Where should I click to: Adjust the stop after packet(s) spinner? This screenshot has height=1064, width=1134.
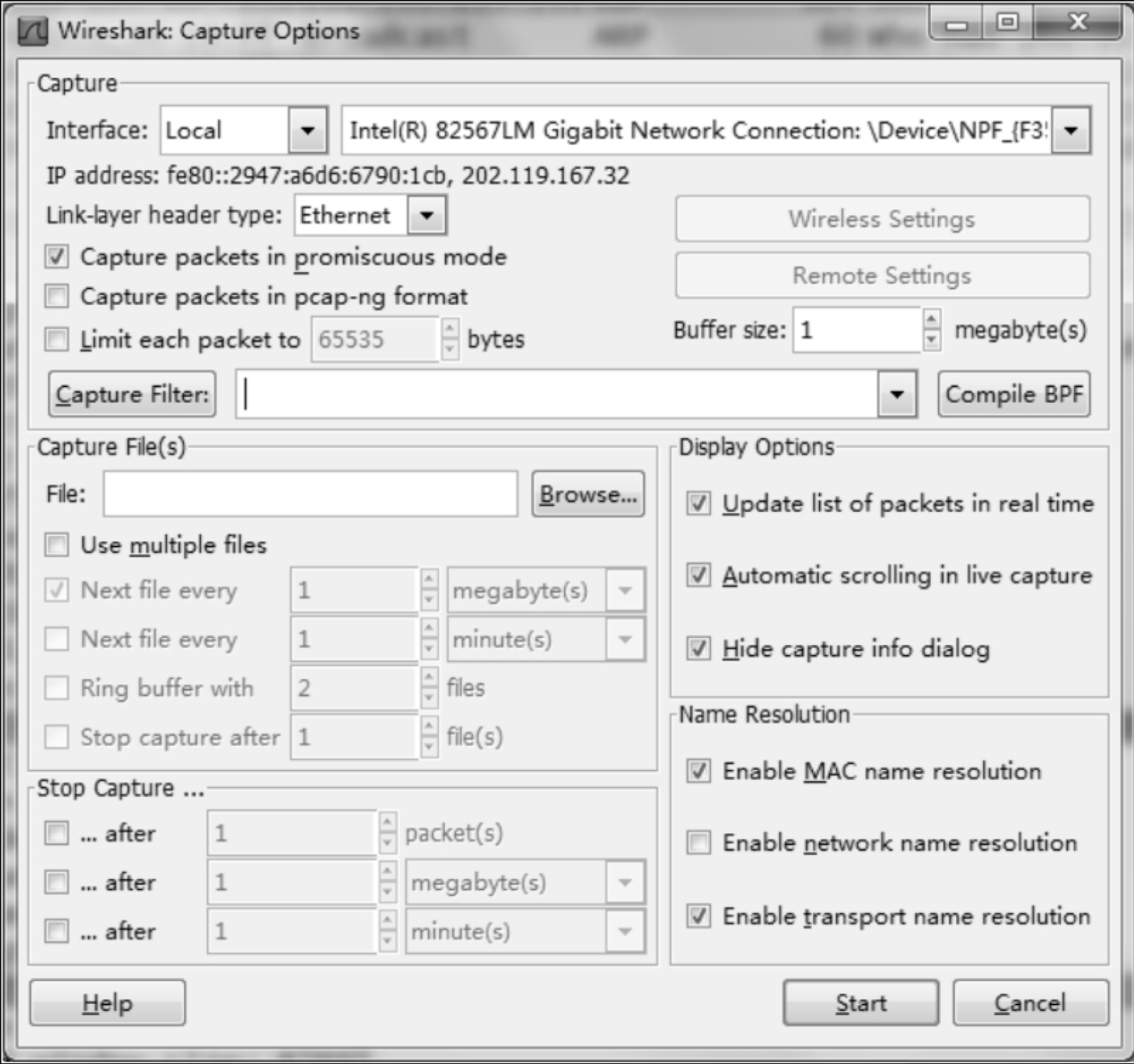(388, 834)
